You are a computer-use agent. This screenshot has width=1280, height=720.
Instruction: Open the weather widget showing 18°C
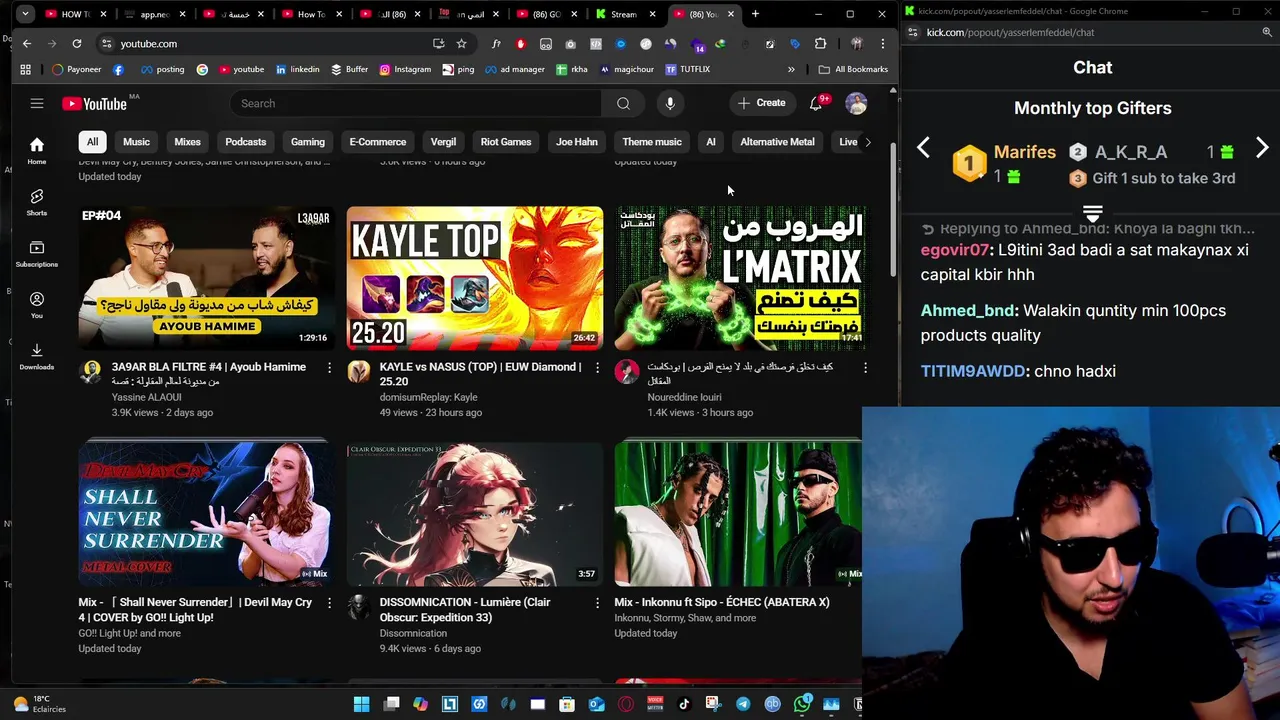pyautogui.click(x=39, y=704)
